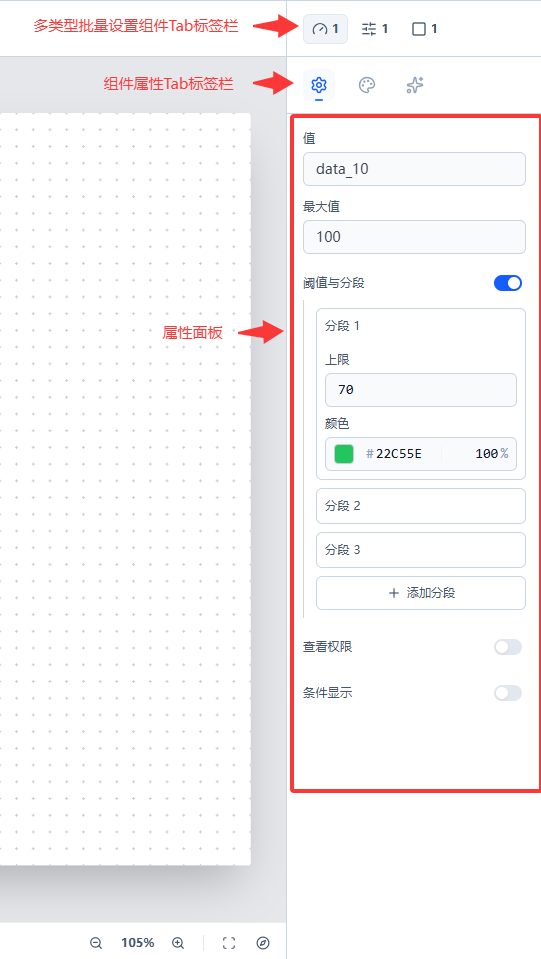Click the compass navigation icon

click(x=263, y=942)
